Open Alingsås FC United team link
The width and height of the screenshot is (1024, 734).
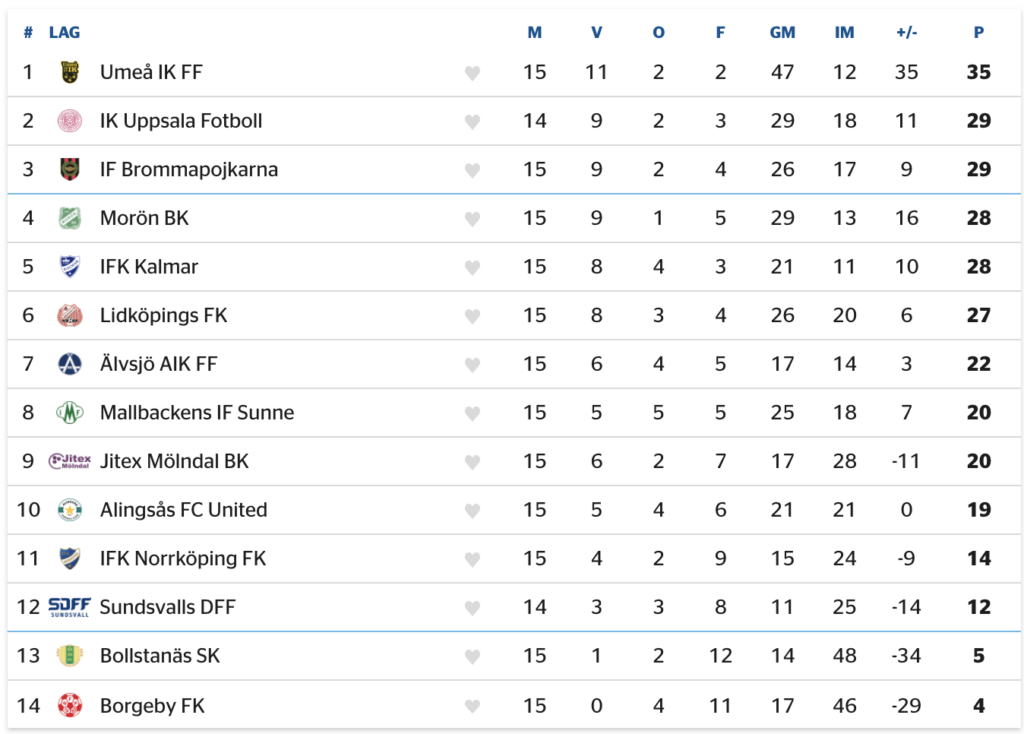(184, 509)
